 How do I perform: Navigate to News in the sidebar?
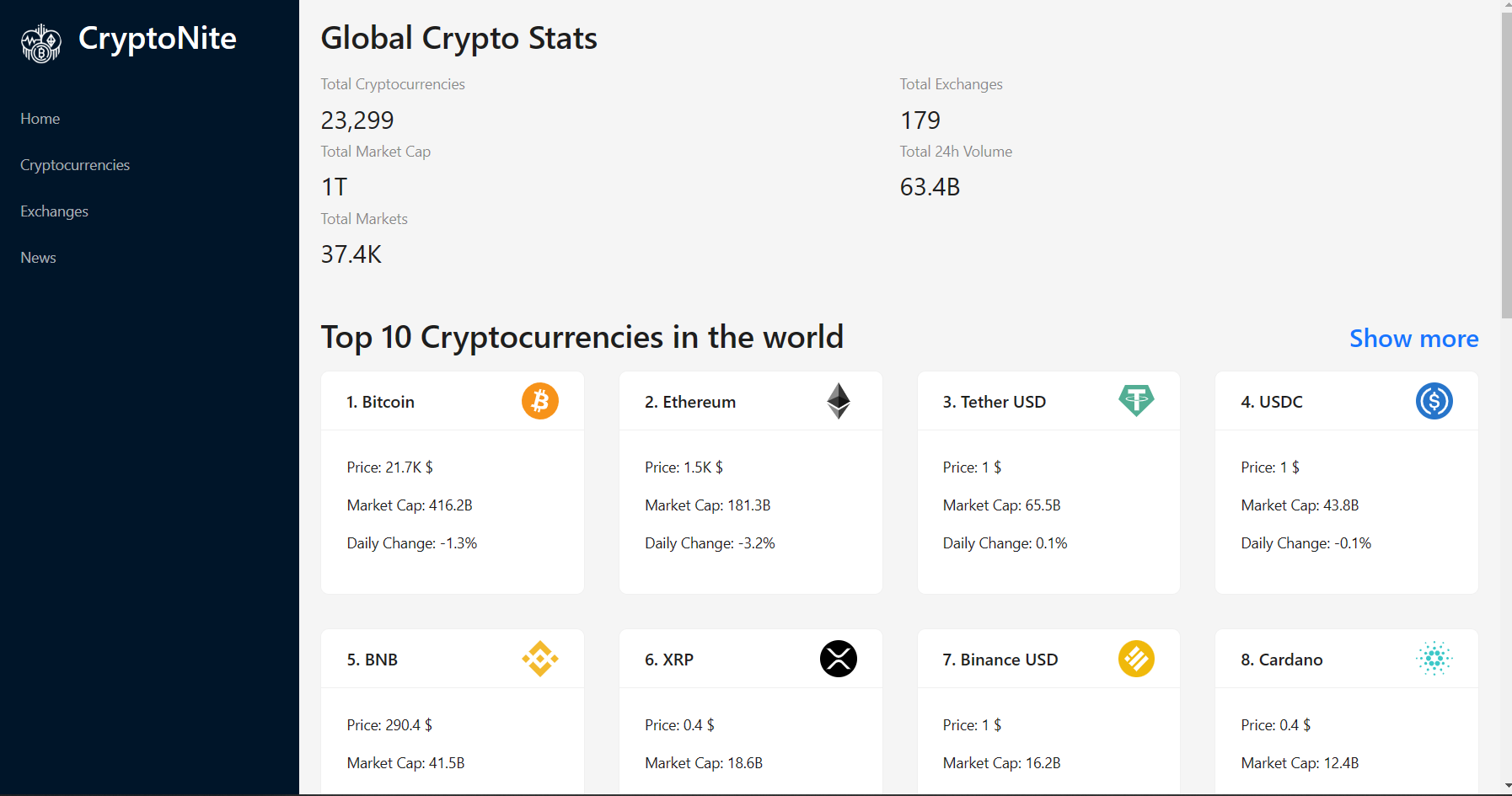pos(39,258)
